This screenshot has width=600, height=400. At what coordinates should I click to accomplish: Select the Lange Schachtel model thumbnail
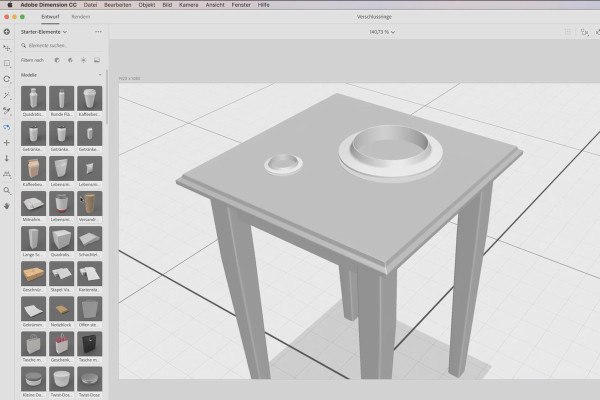(x=34, y=239)
